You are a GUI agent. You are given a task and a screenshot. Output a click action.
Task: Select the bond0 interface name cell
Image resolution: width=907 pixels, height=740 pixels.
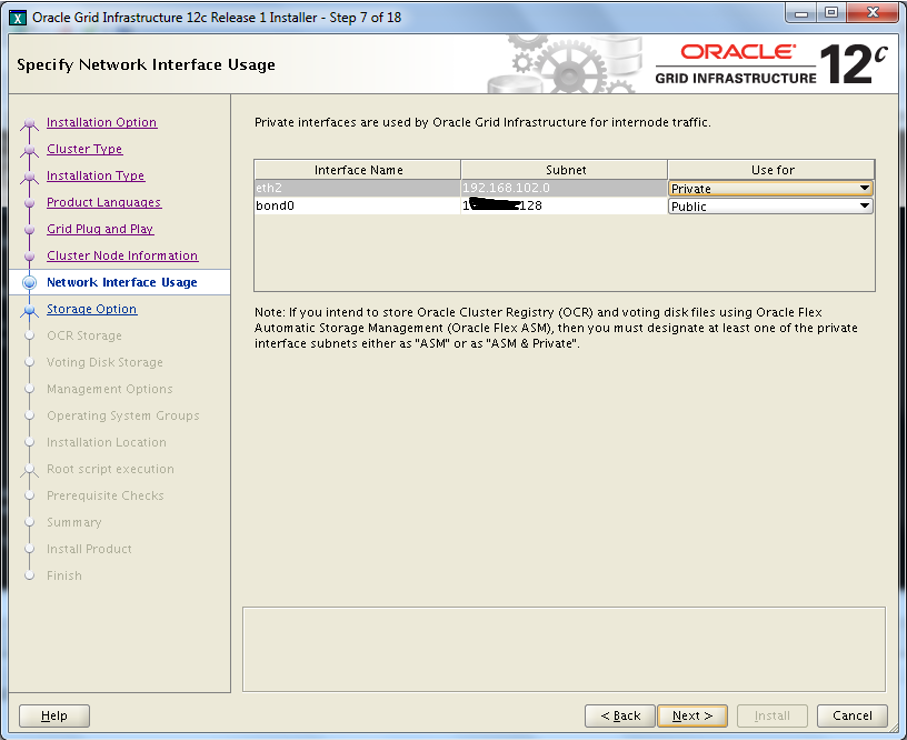coord(357,206)
